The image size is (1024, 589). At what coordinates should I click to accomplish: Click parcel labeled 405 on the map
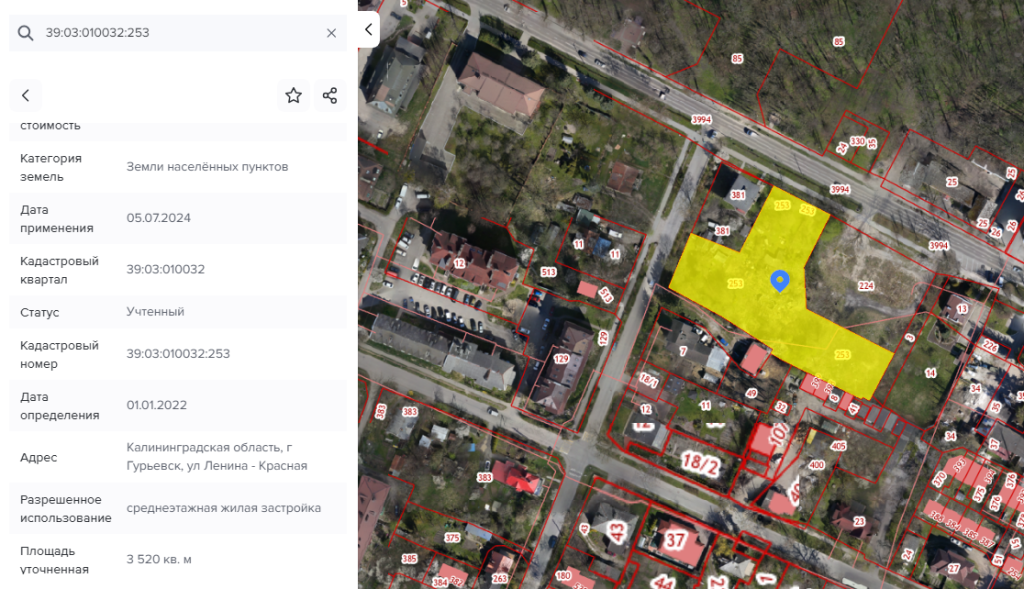tap(838, 445)
